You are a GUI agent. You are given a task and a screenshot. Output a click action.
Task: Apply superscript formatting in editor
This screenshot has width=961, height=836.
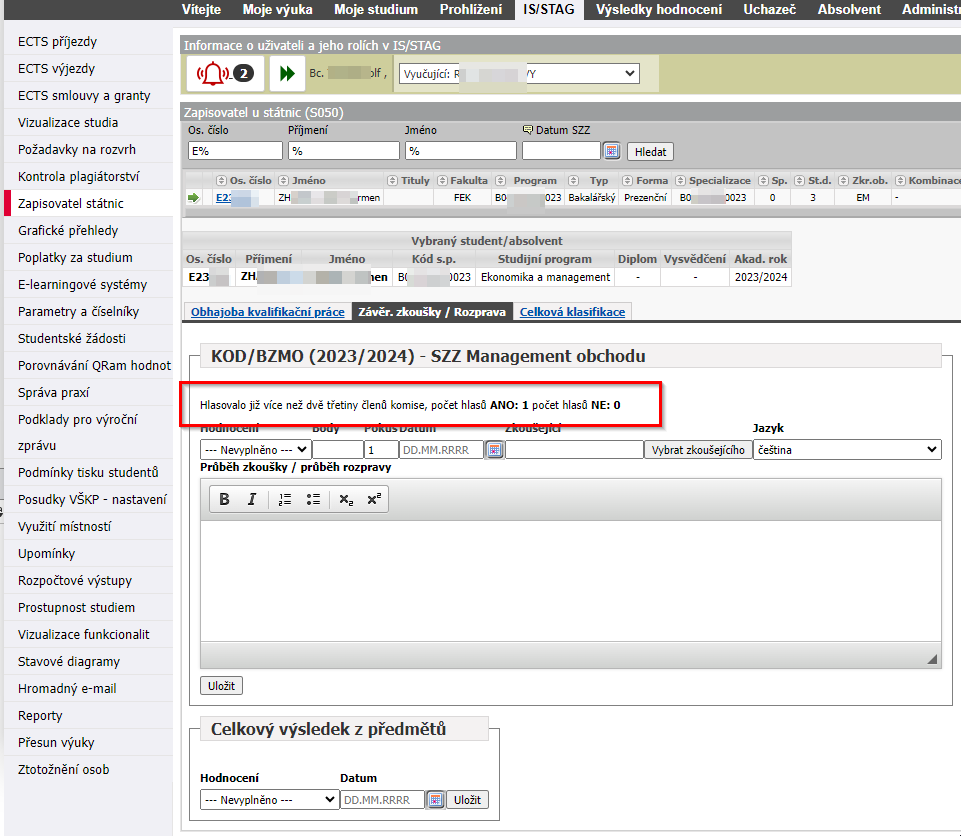374,500
